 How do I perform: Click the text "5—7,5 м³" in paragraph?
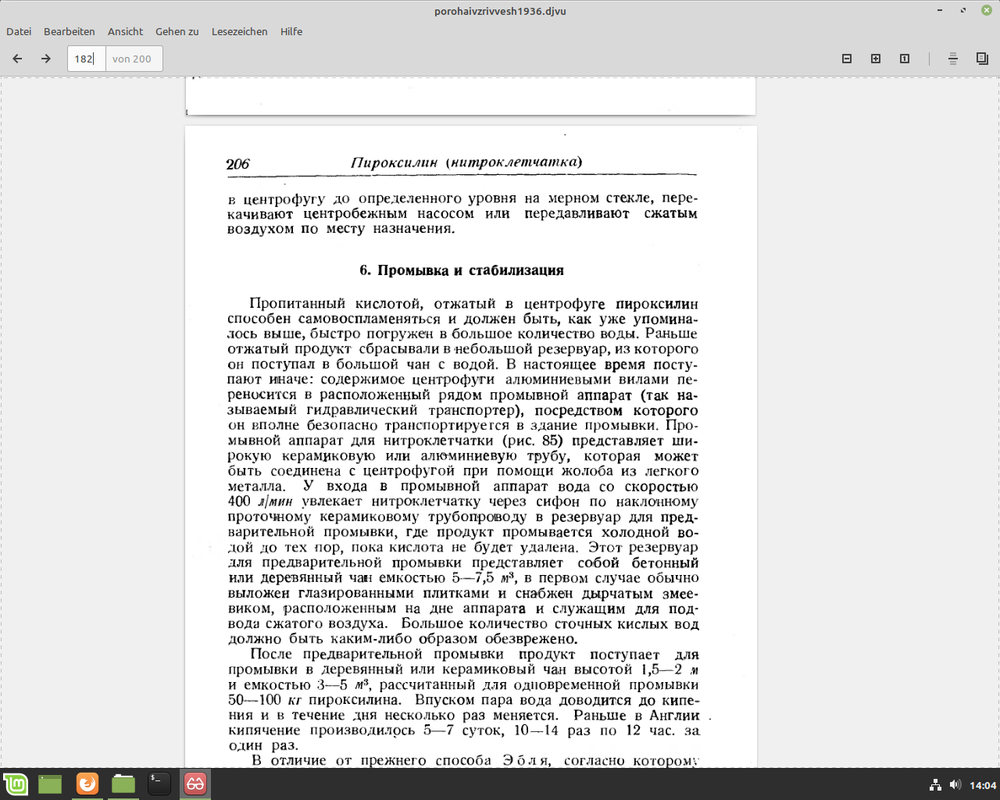click(x=483, y=578)
